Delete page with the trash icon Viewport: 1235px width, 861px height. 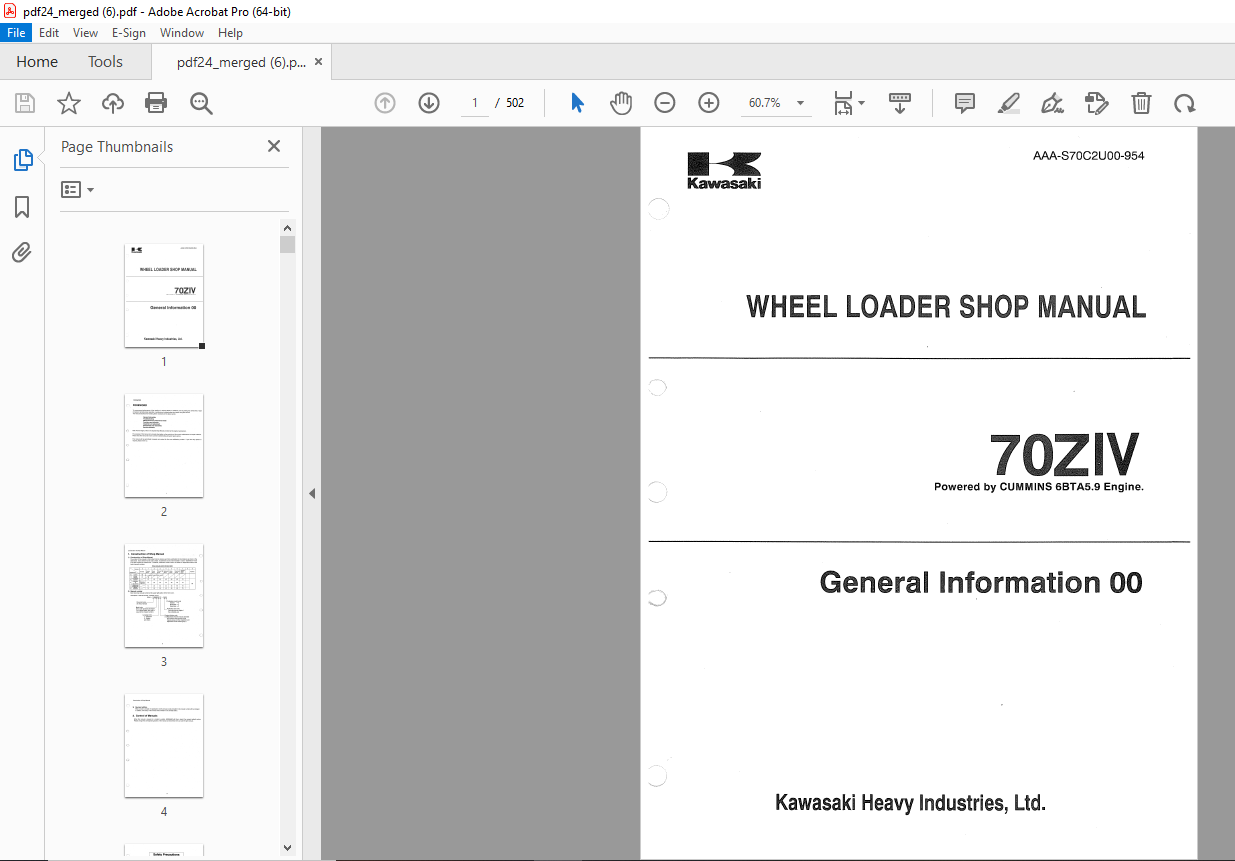tap(1141, 103)
